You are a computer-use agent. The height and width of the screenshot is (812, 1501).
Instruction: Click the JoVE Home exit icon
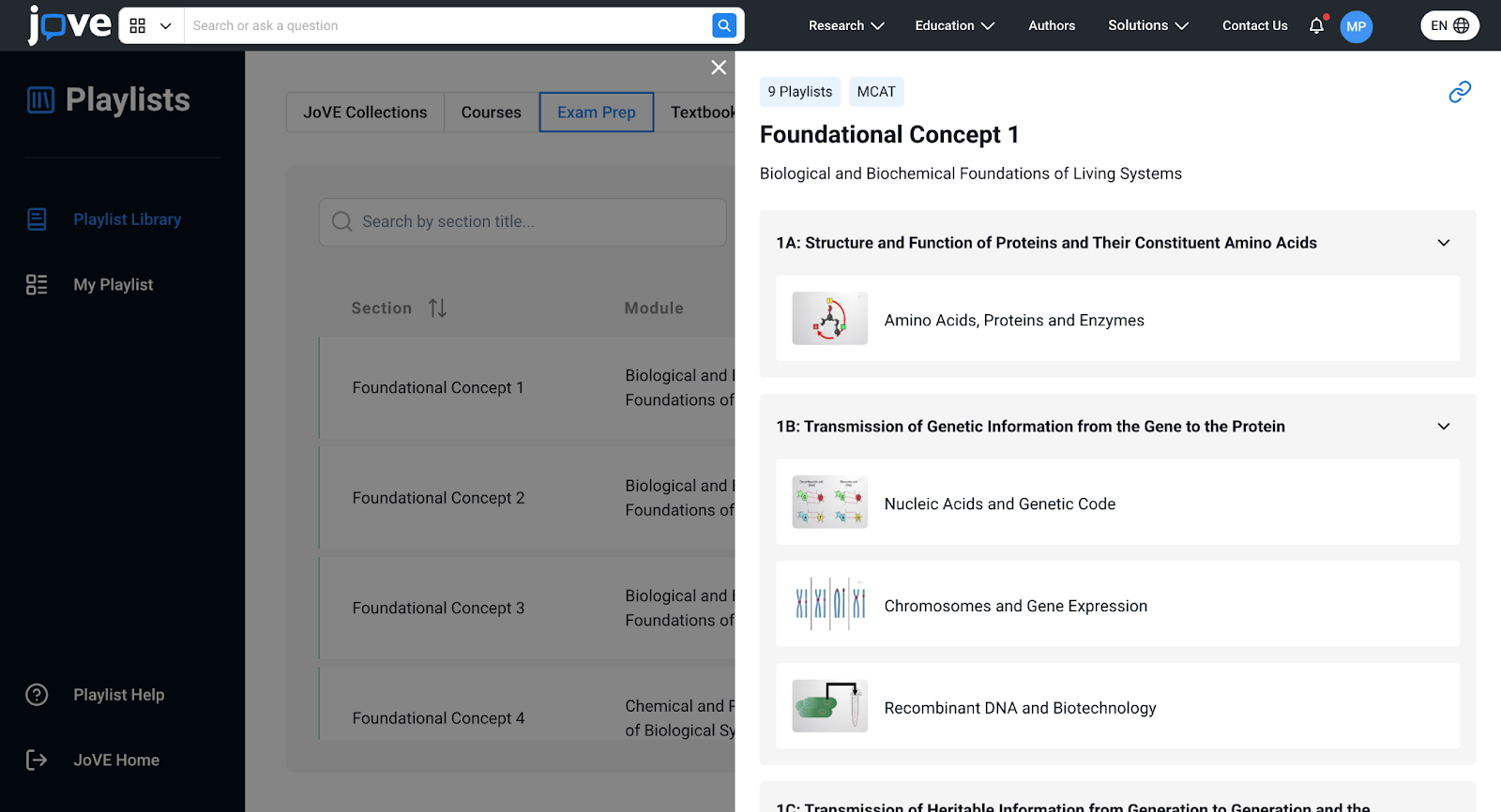pyautogui.click(x=37, y=760)
